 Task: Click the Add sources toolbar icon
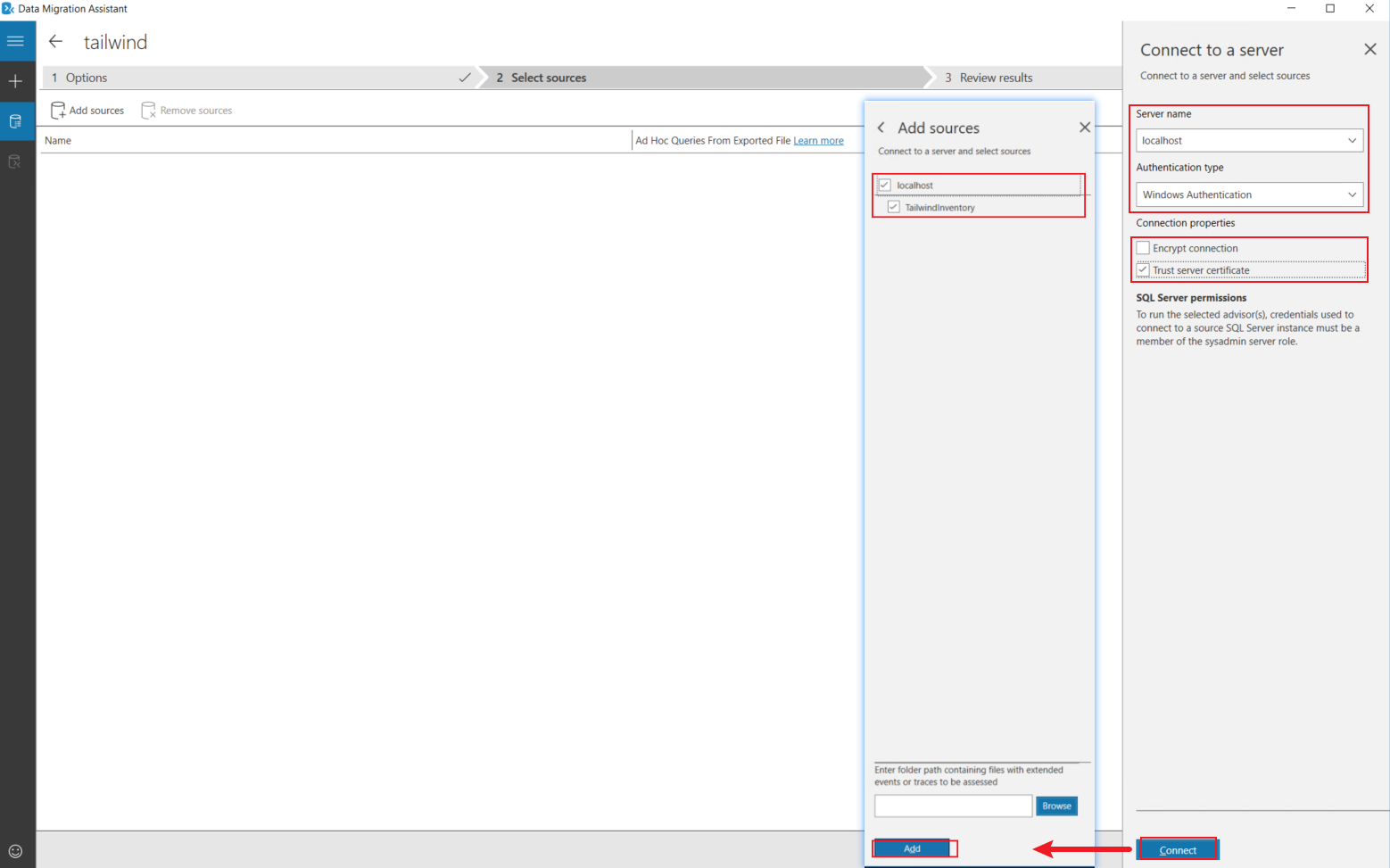[87, 111]
